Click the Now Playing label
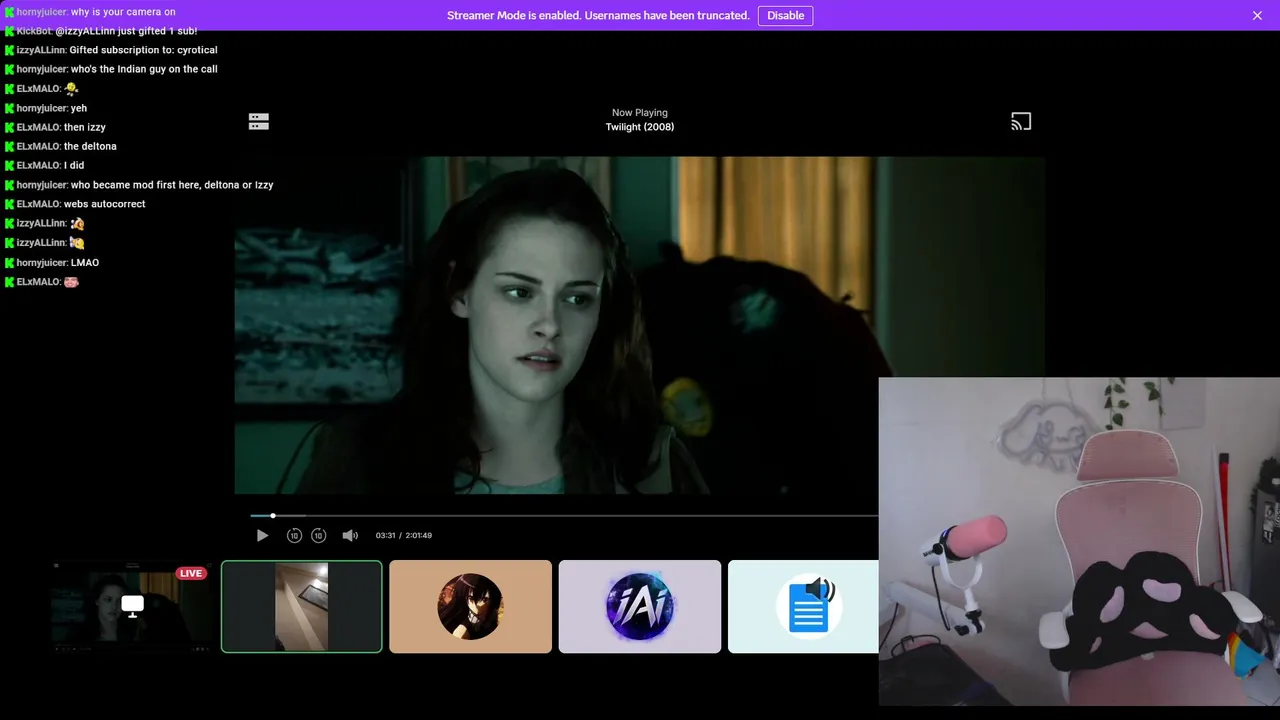1280x720 pixels. (x=640, y=113)
